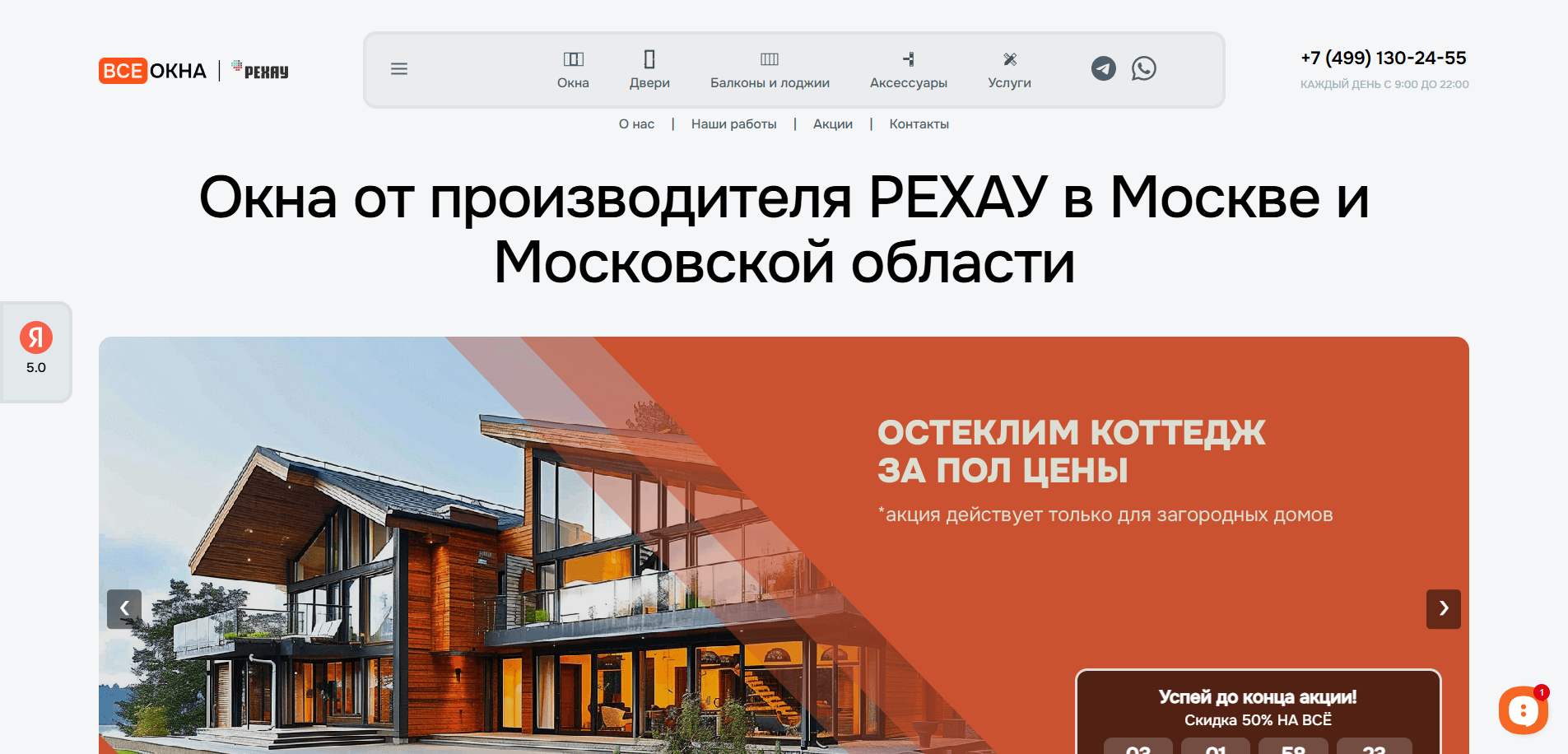Image resolution: width=1568 pixels, height=754 pixels.
Task: Click the Окна window icon
Action: (x=574, y=59)
